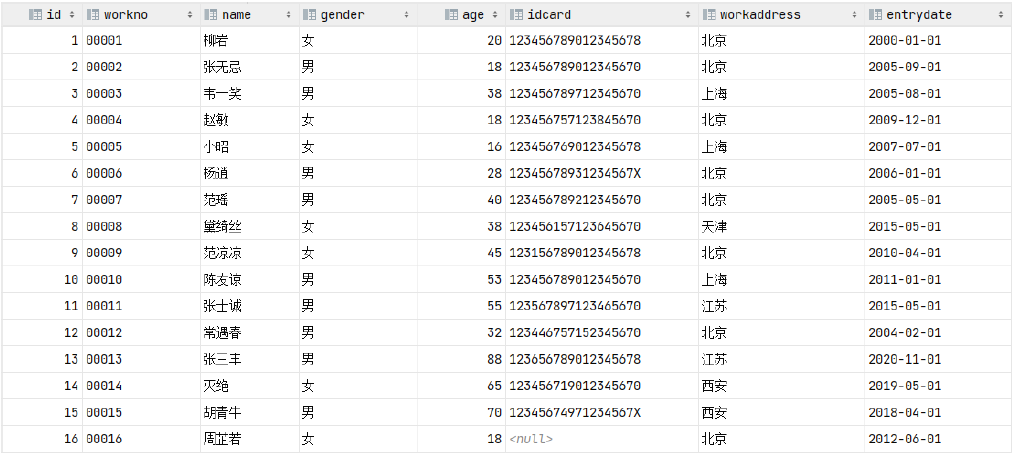Click the column icon beside the idcard header
1012x453 pixels.
[516, 15]
